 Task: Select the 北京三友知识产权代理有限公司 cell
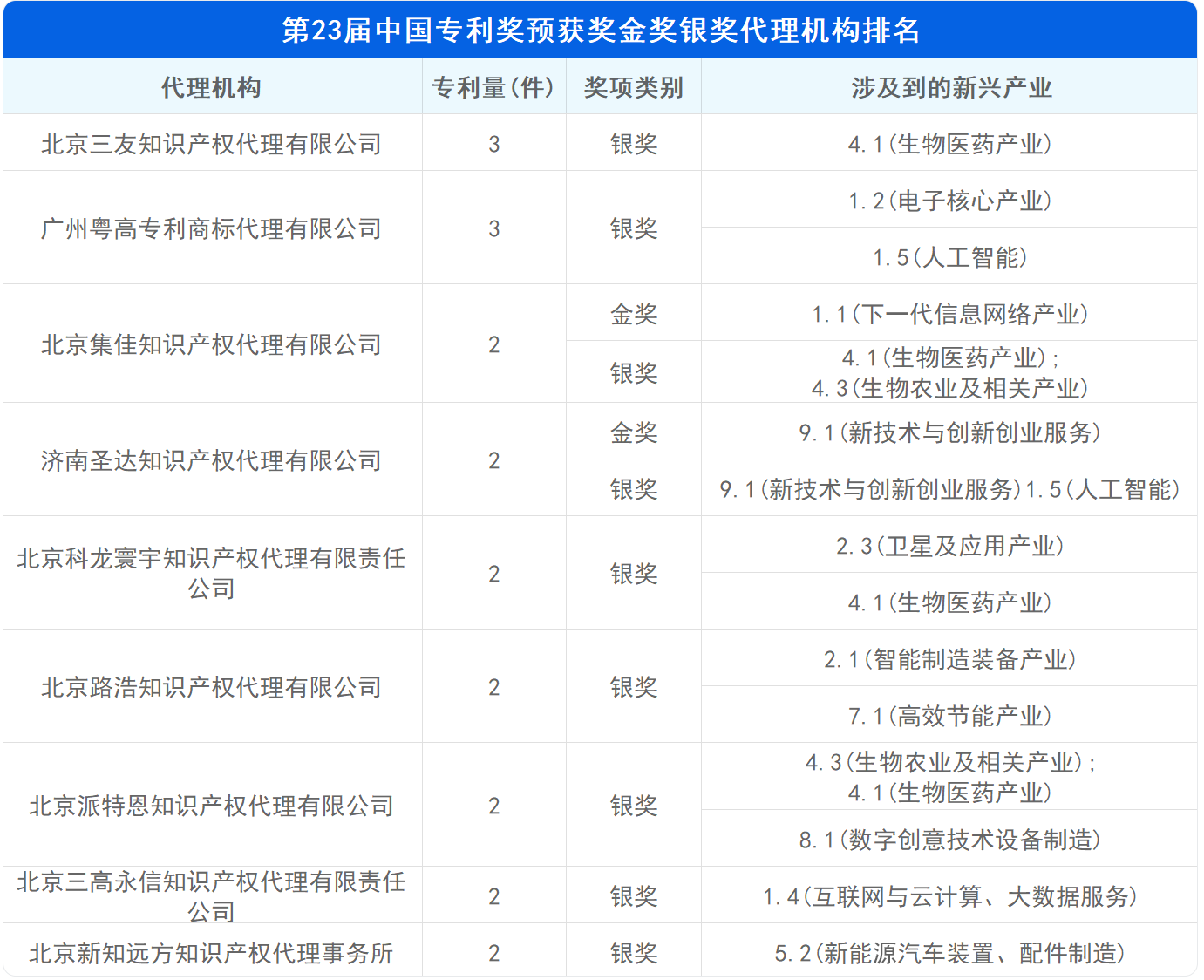(212, 143)
